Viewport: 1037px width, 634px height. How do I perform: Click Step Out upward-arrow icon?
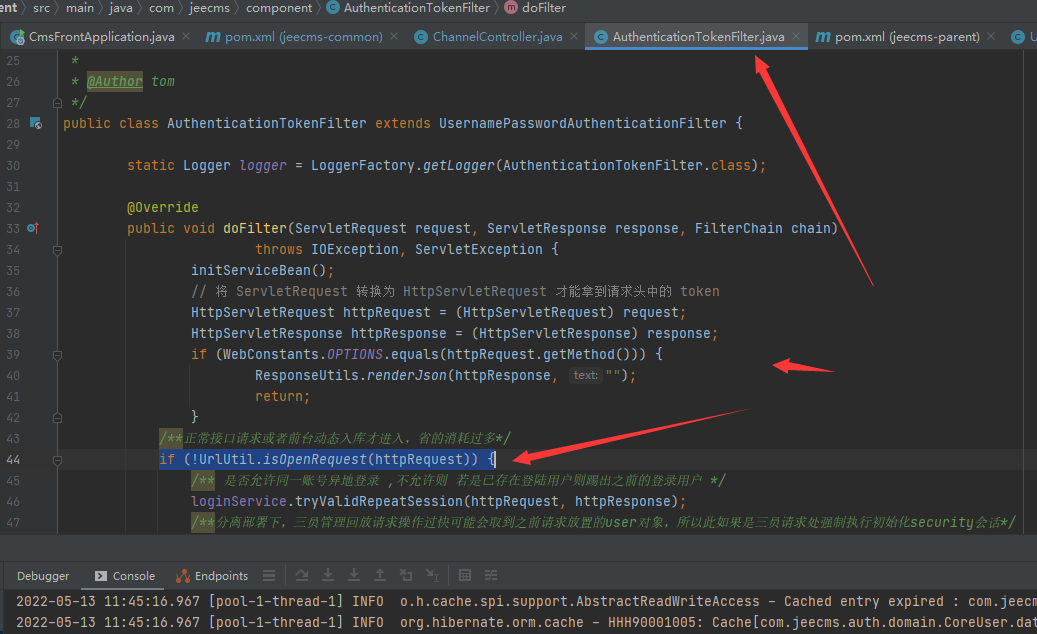380,575
